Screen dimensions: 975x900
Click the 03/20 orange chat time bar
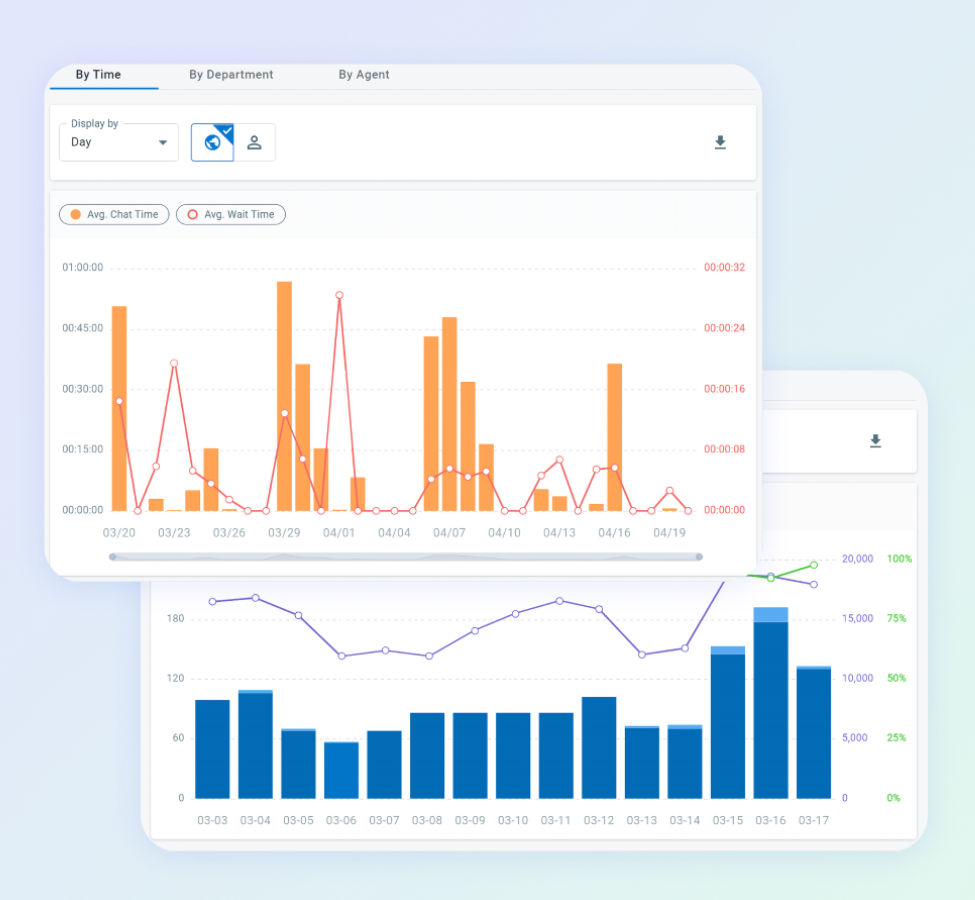click(119, 409)
